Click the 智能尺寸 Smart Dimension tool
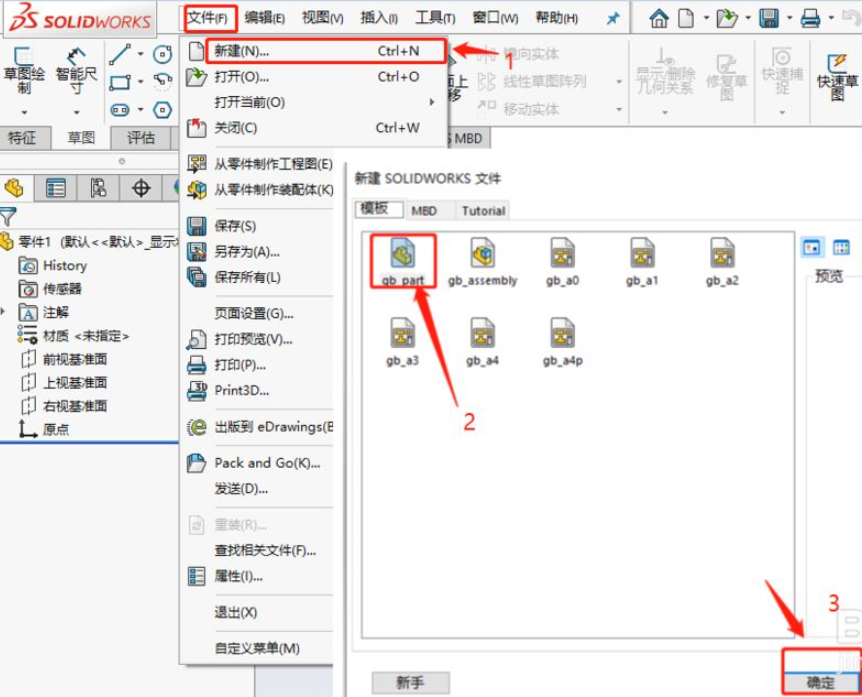This screenshot has width=862, height=697. [76, 70]
